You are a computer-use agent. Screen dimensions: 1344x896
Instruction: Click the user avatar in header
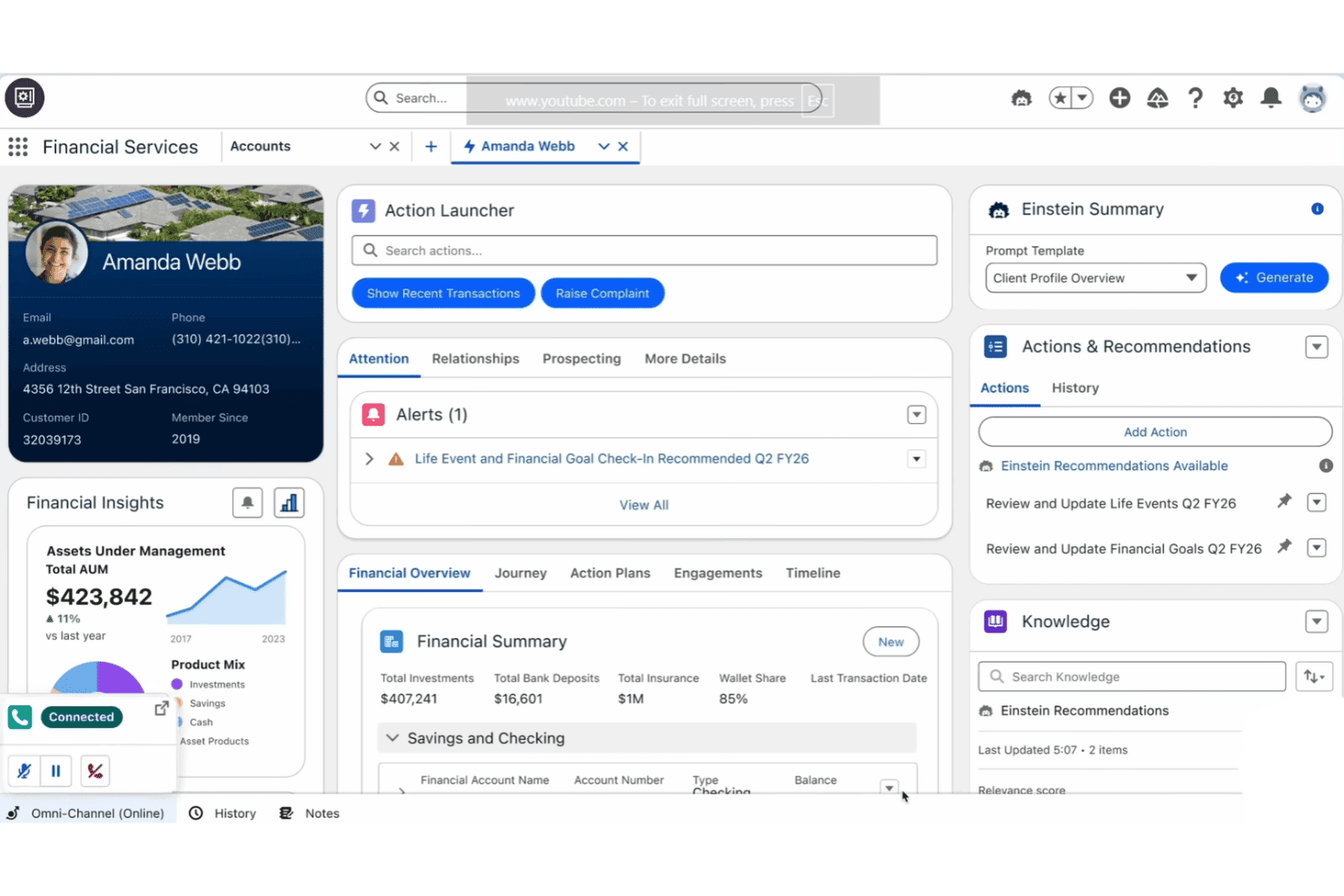(1312, 98)
